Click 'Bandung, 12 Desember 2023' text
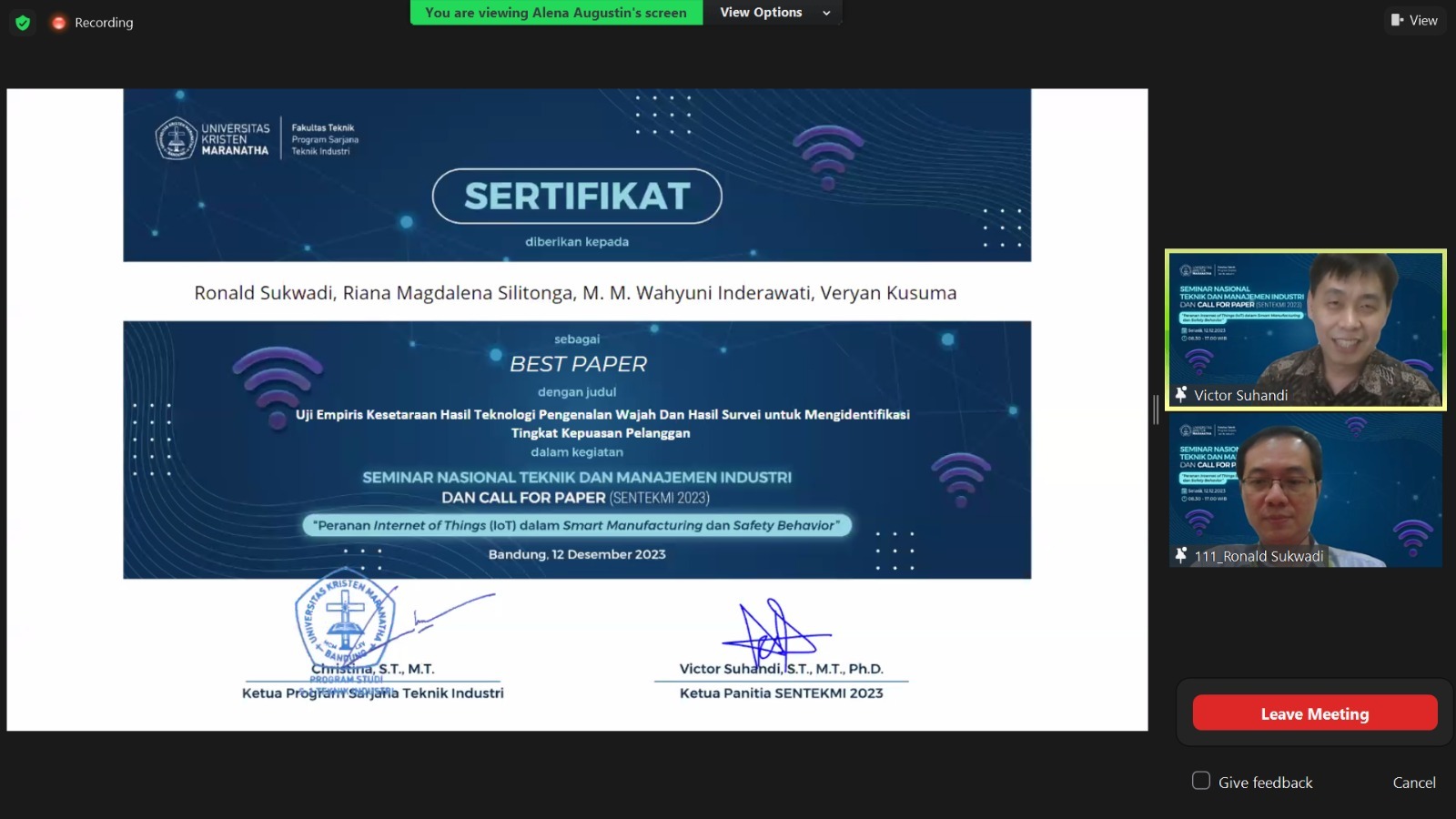Screen dimensions: 1456x819 click(x=577, y=554)
